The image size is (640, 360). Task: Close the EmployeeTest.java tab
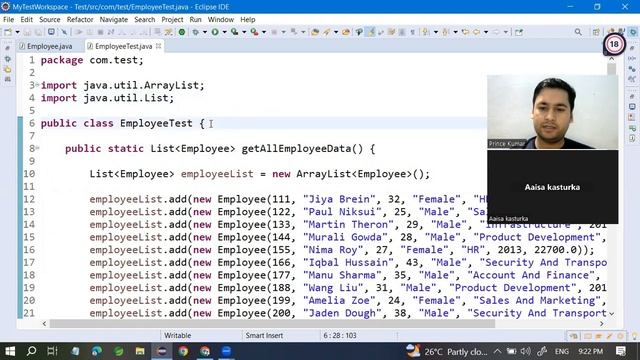click(x=158, y=46)
